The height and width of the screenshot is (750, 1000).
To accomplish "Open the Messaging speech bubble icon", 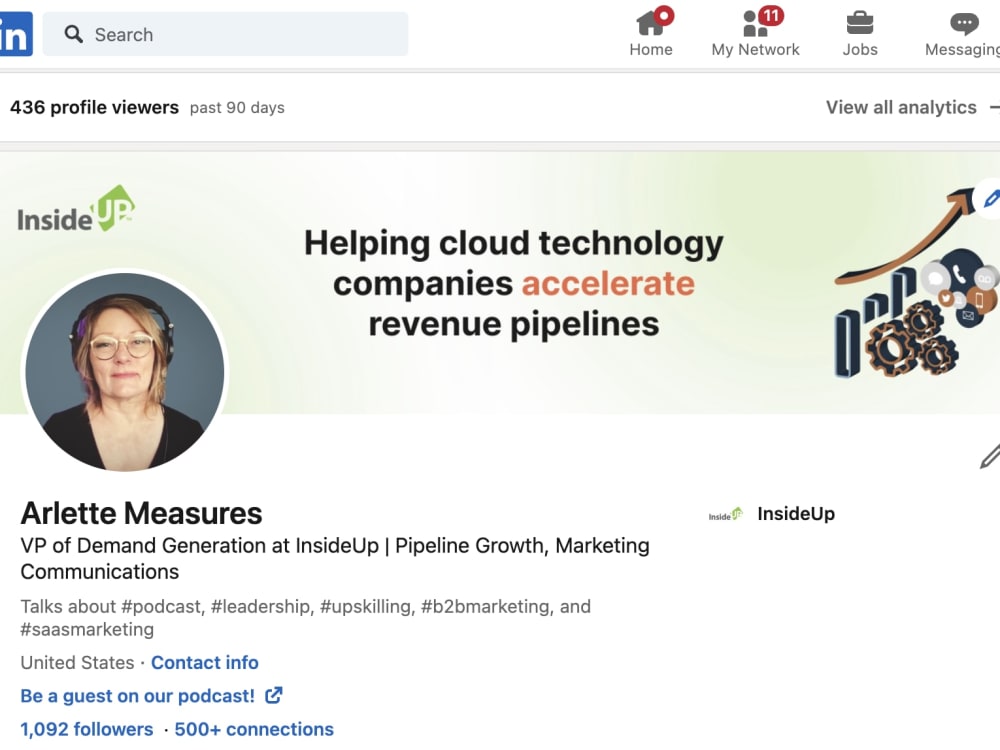I will tap(962, 22).
